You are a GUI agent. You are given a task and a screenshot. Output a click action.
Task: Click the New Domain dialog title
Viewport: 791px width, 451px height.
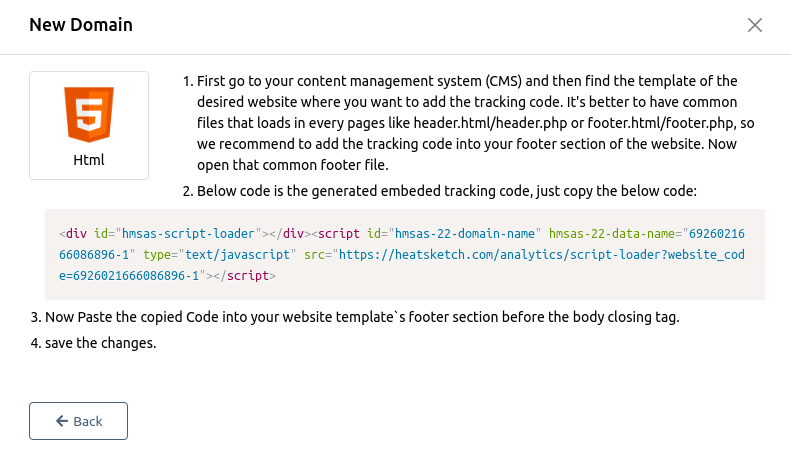tap(81, 24)
